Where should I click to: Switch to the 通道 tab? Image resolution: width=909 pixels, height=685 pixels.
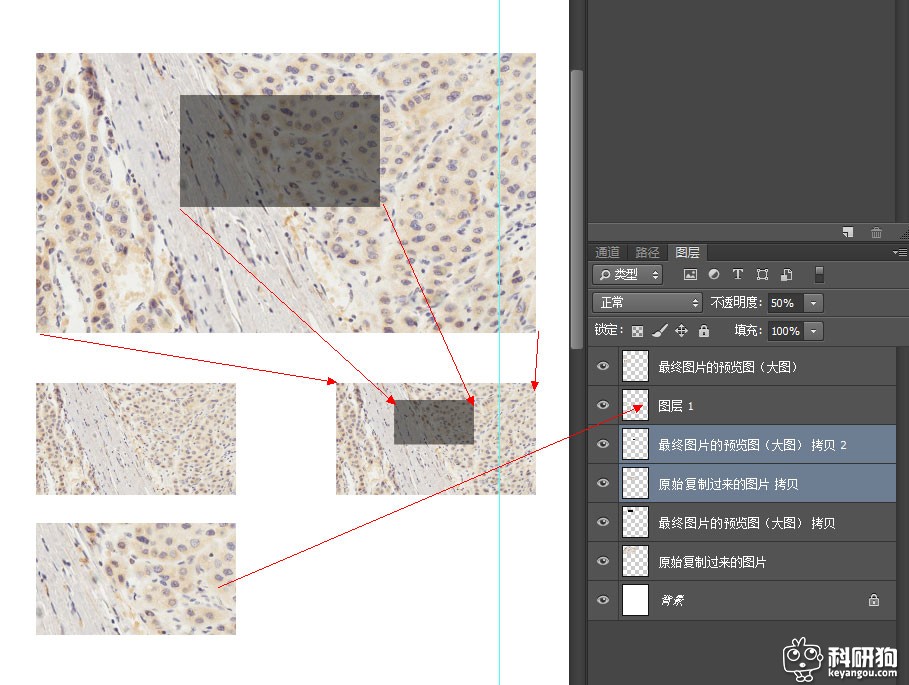tap(607, 252)
